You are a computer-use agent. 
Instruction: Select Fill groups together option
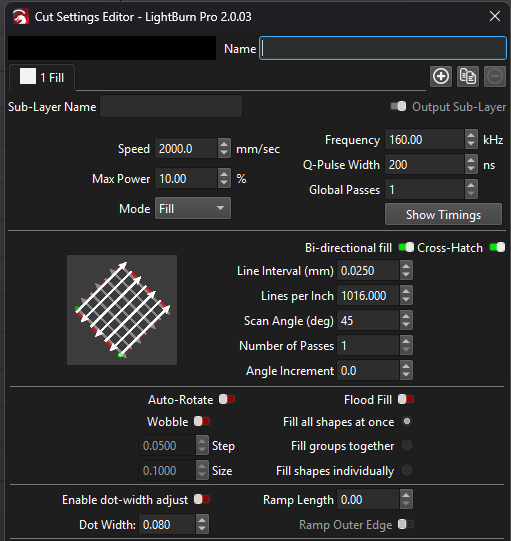coord(407,445)
